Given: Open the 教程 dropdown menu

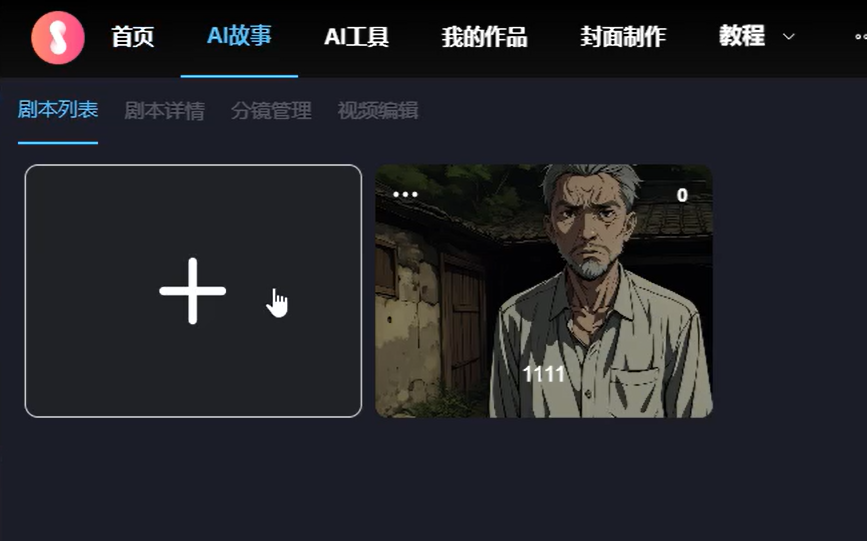Looking at the screenshot, I should [x=742, y=37].
